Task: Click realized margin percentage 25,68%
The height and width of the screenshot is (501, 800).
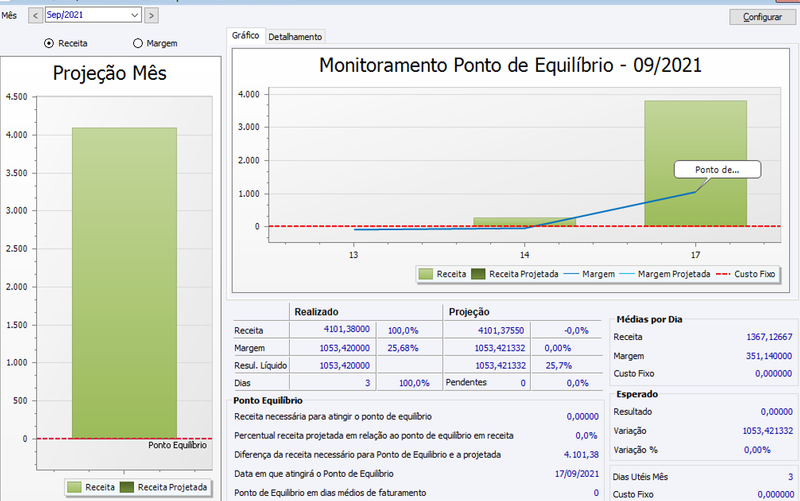Action: pyautogui.click(x=403, y=348)
